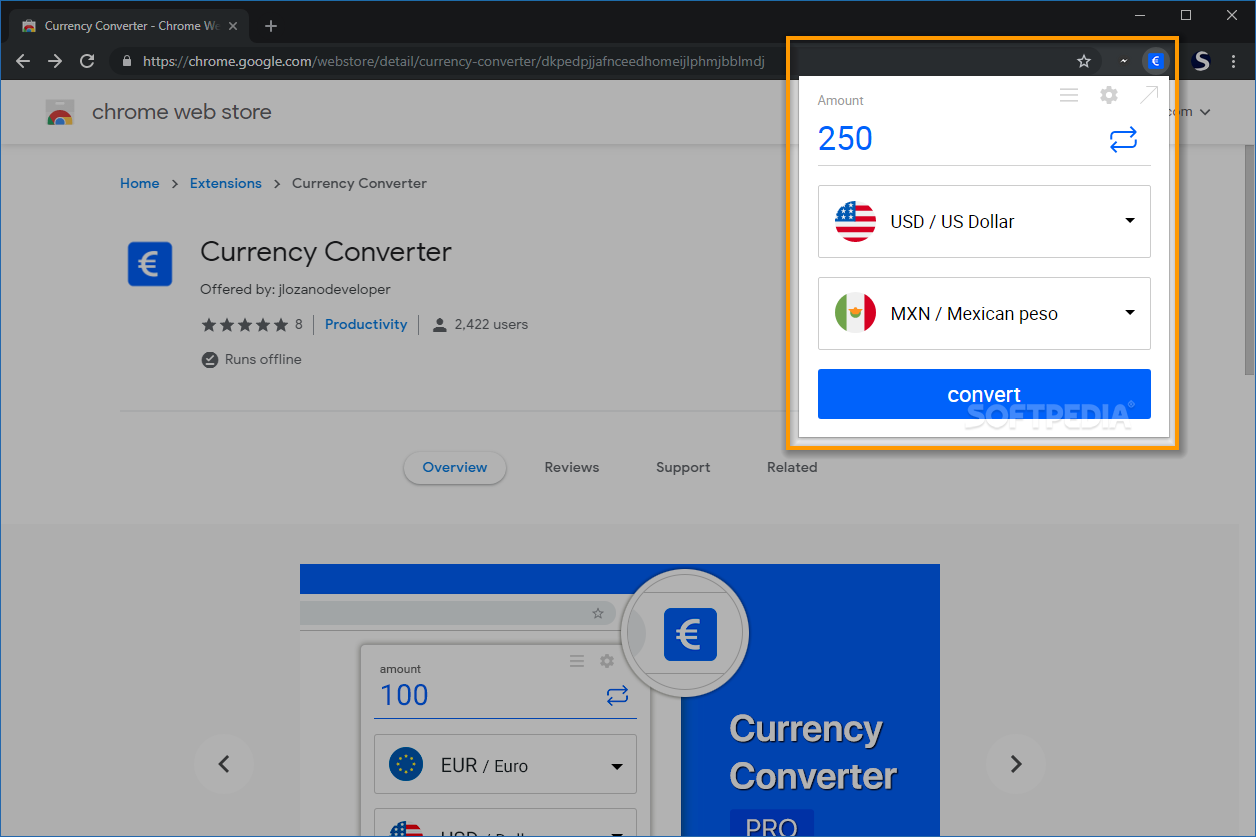Screen dimensions: 1256x837
Task: Close the Currency Converter browser tab
Action: point(233,26)
